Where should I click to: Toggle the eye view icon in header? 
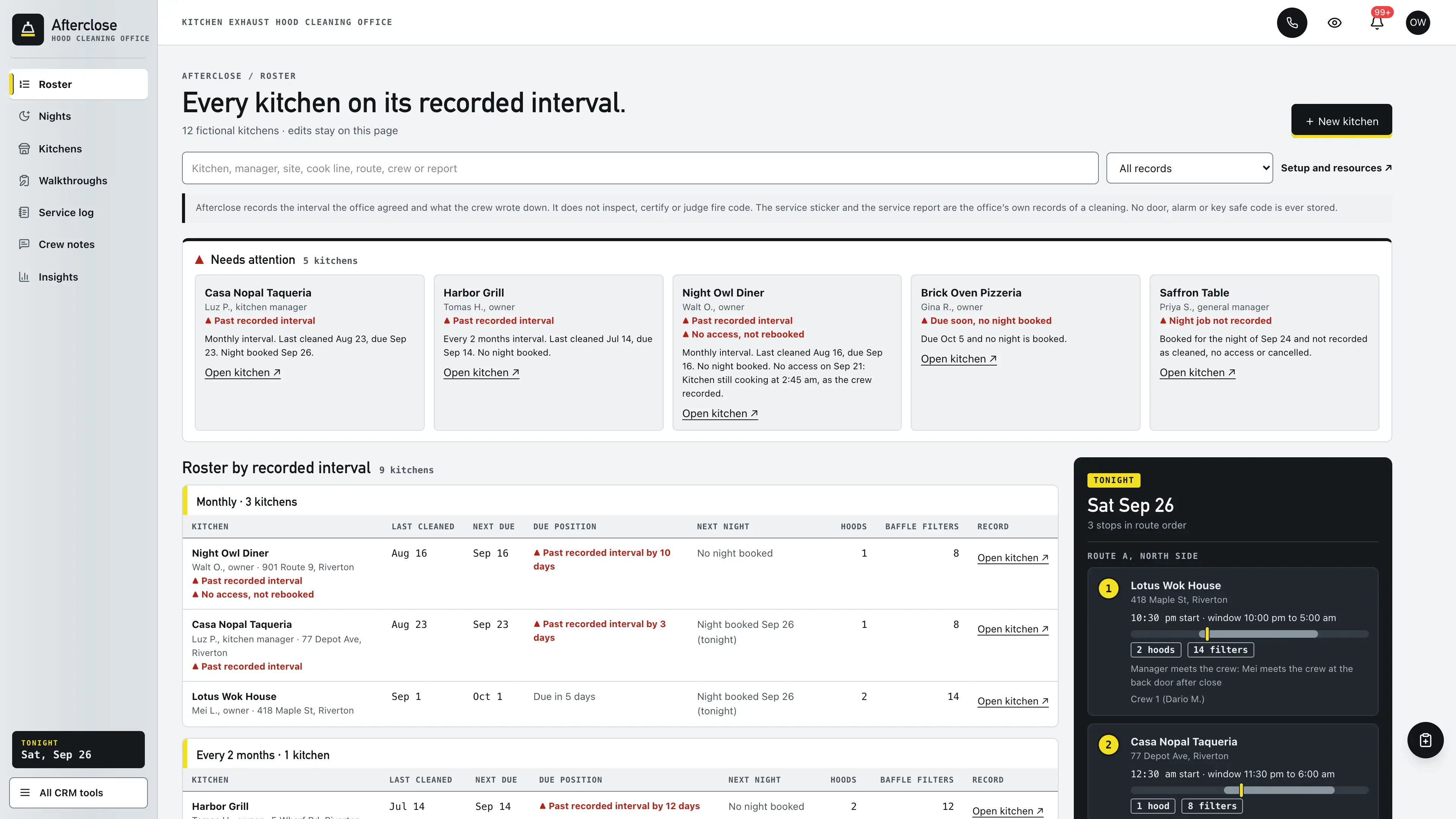[1335, 23]
